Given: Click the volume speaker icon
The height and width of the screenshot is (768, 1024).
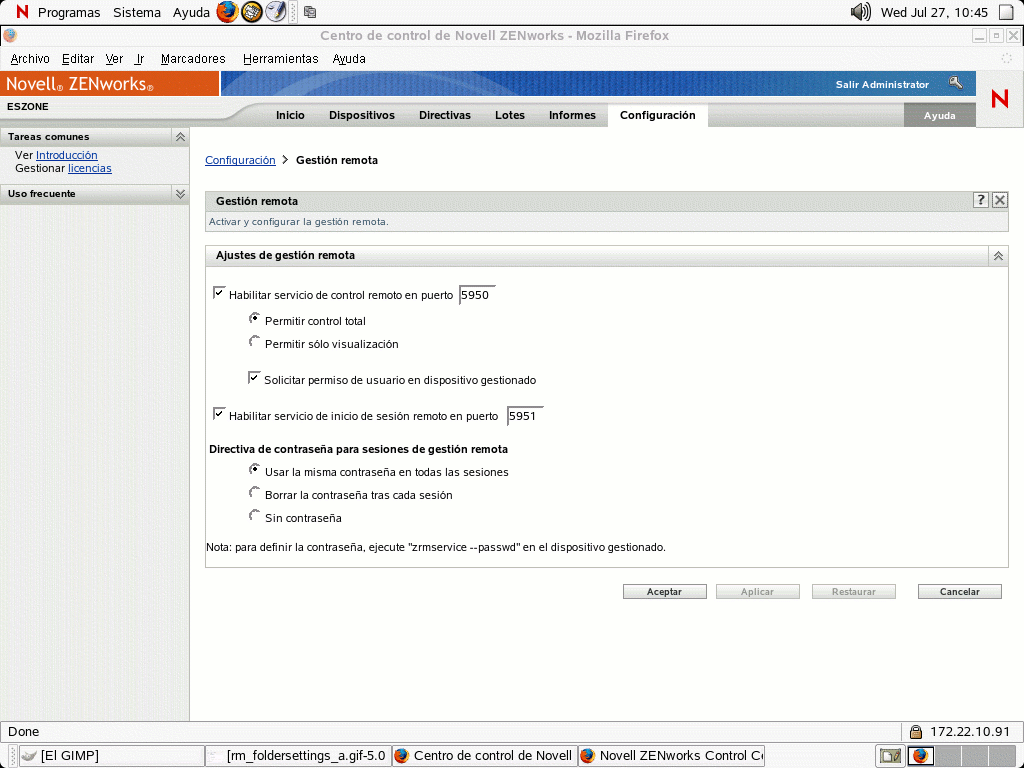Looking at the screenshot, I should point(860,12).
